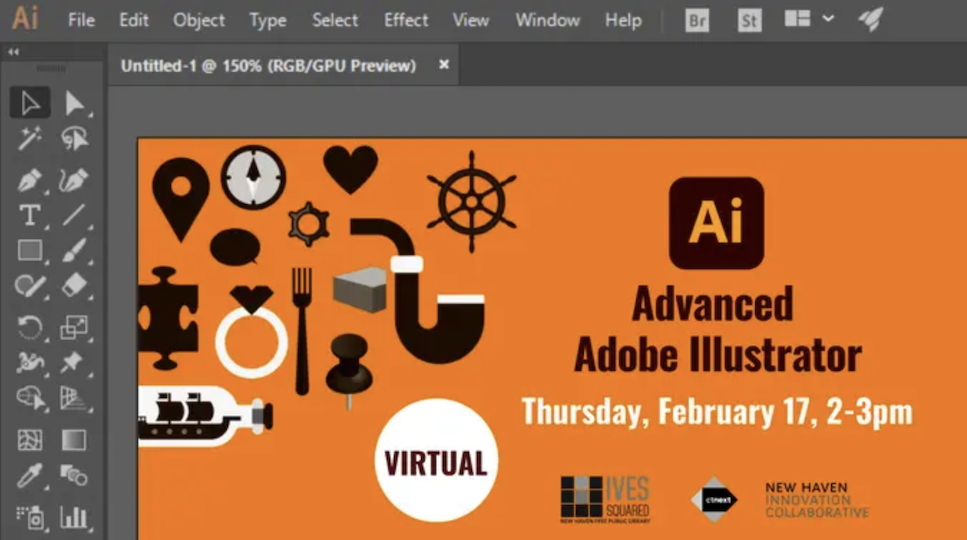Image resolution: width=967 pixels, height=540 pixels.
Task: Select the ctnext diamond logo
Action: 714,499
